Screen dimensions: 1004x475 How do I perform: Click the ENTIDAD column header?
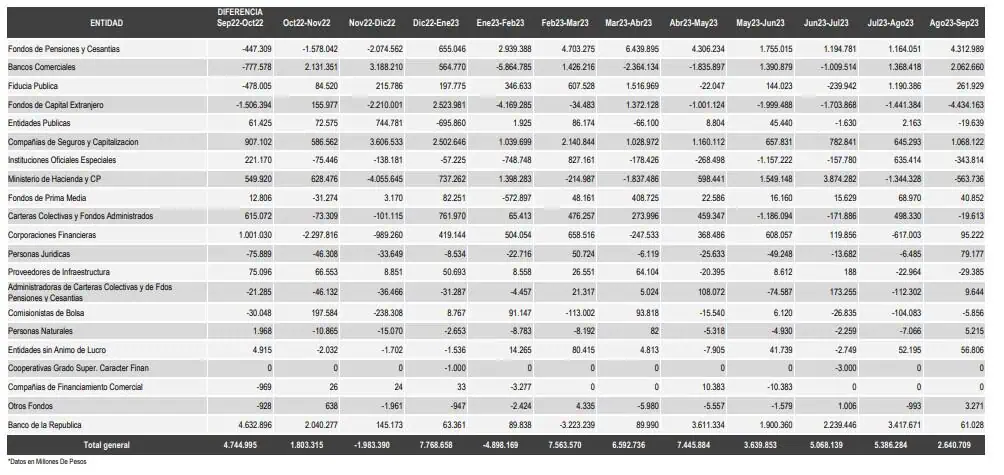pos(106,22)
